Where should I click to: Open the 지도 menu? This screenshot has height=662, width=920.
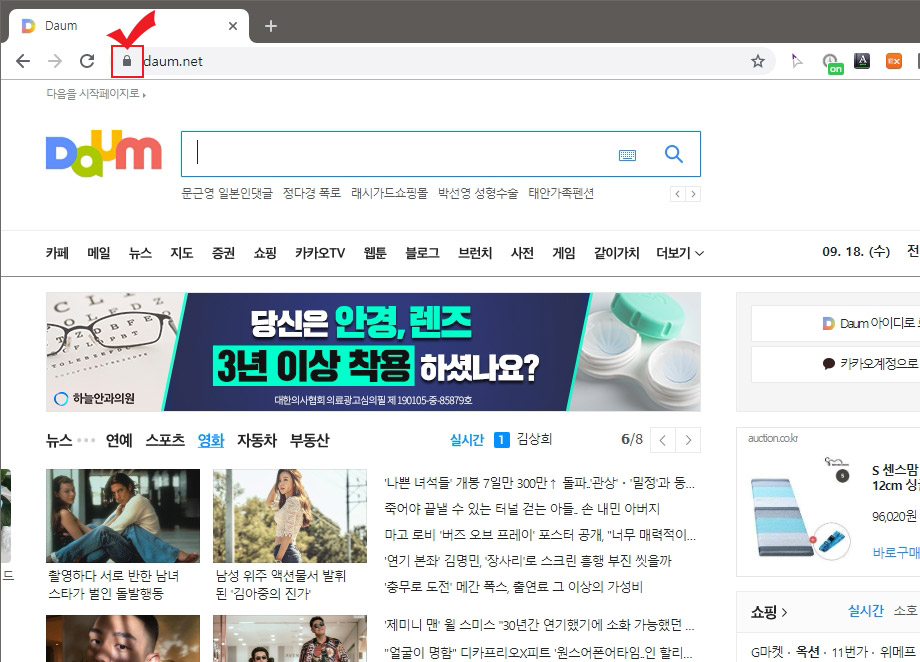pos(181,253)
